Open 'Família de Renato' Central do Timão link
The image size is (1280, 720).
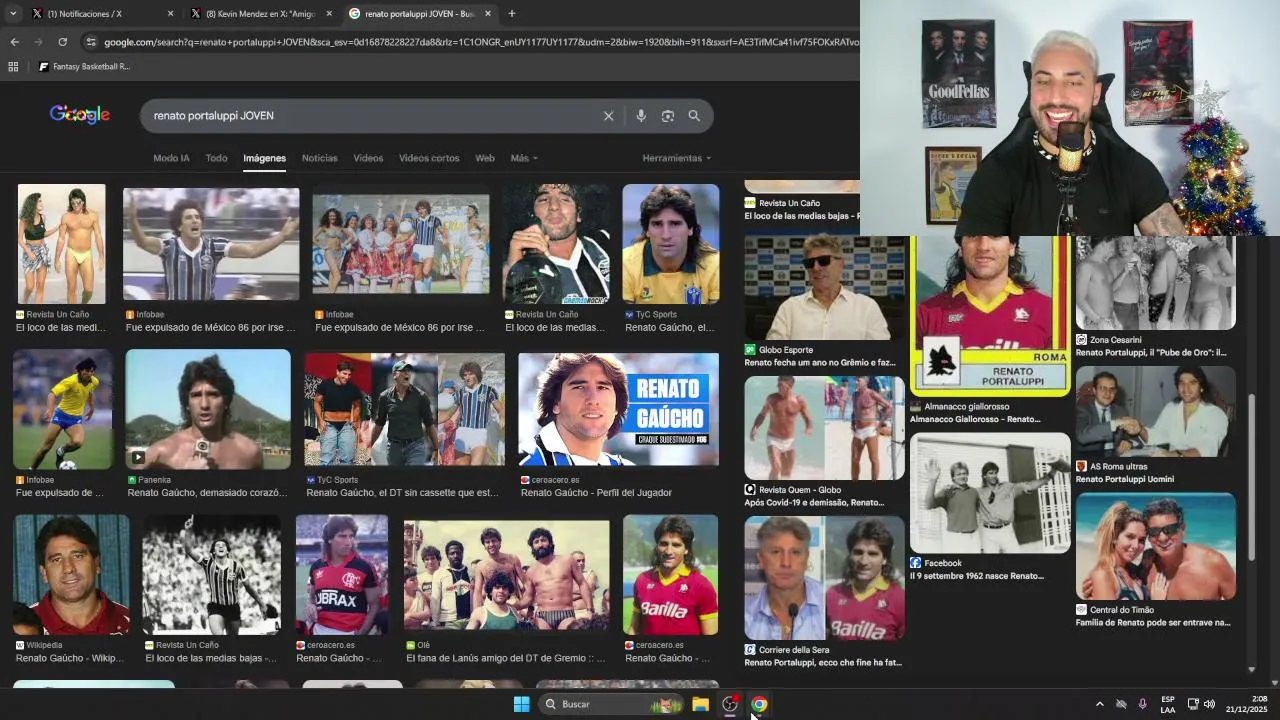1153,622
